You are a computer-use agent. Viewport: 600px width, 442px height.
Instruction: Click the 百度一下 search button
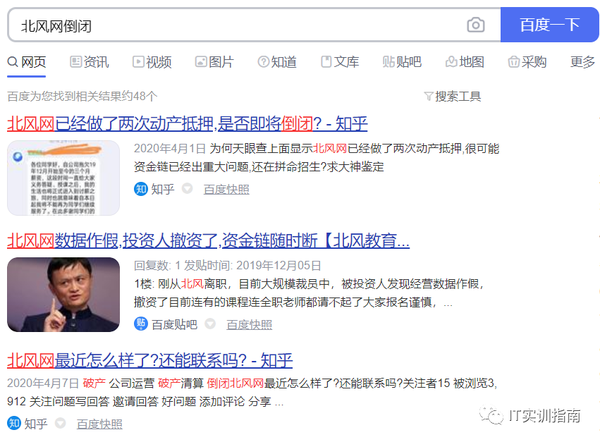(549, 25)
